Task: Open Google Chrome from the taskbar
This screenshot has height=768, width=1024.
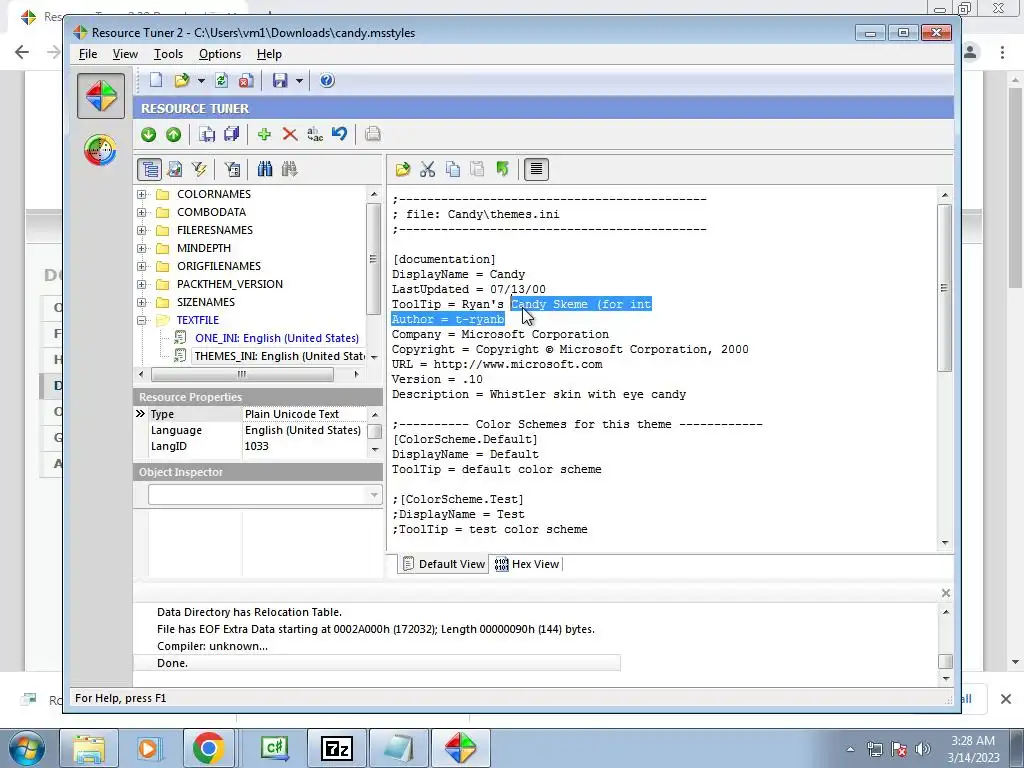Action: click(x=208, y=748)
